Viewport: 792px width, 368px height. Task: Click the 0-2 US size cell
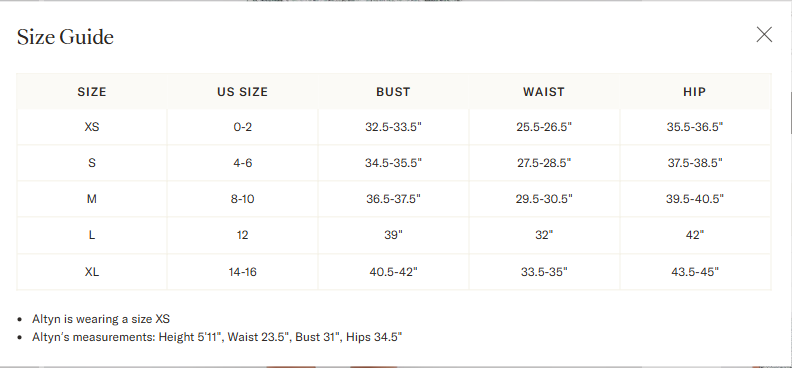242,127
